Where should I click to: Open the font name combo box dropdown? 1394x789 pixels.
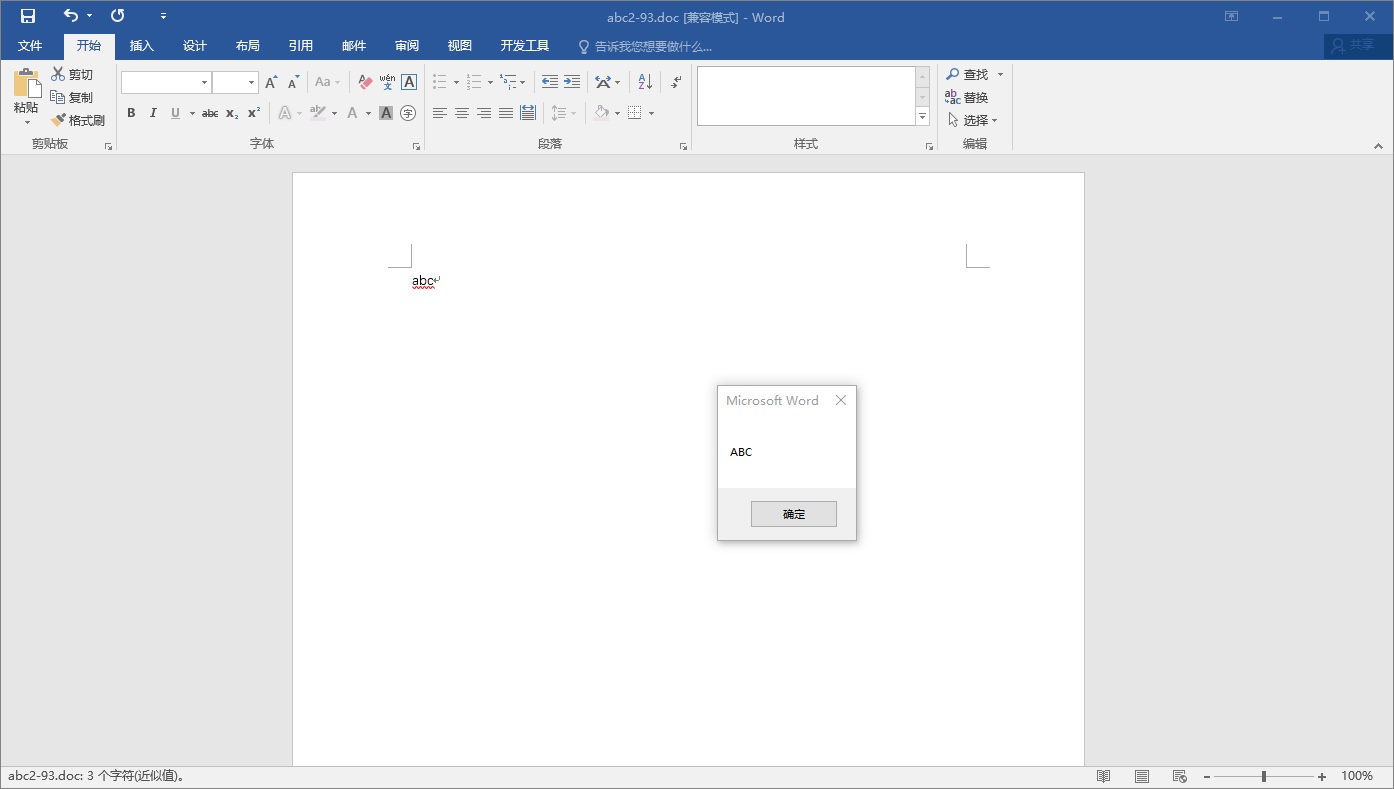click(x=205, y=83)
